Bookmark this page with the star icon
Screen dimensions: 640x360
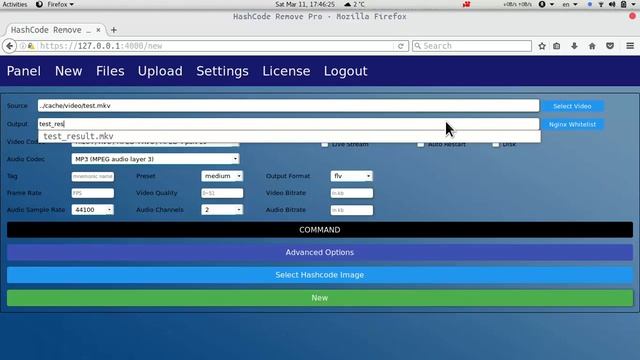pos(542,46)
